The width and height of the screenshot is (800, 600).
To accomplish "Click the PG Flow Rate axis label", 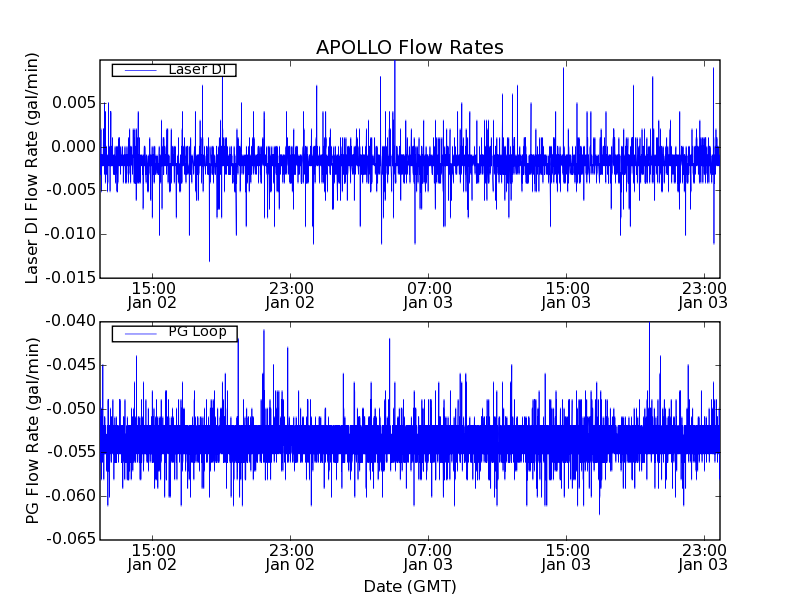I will point(32,431).
